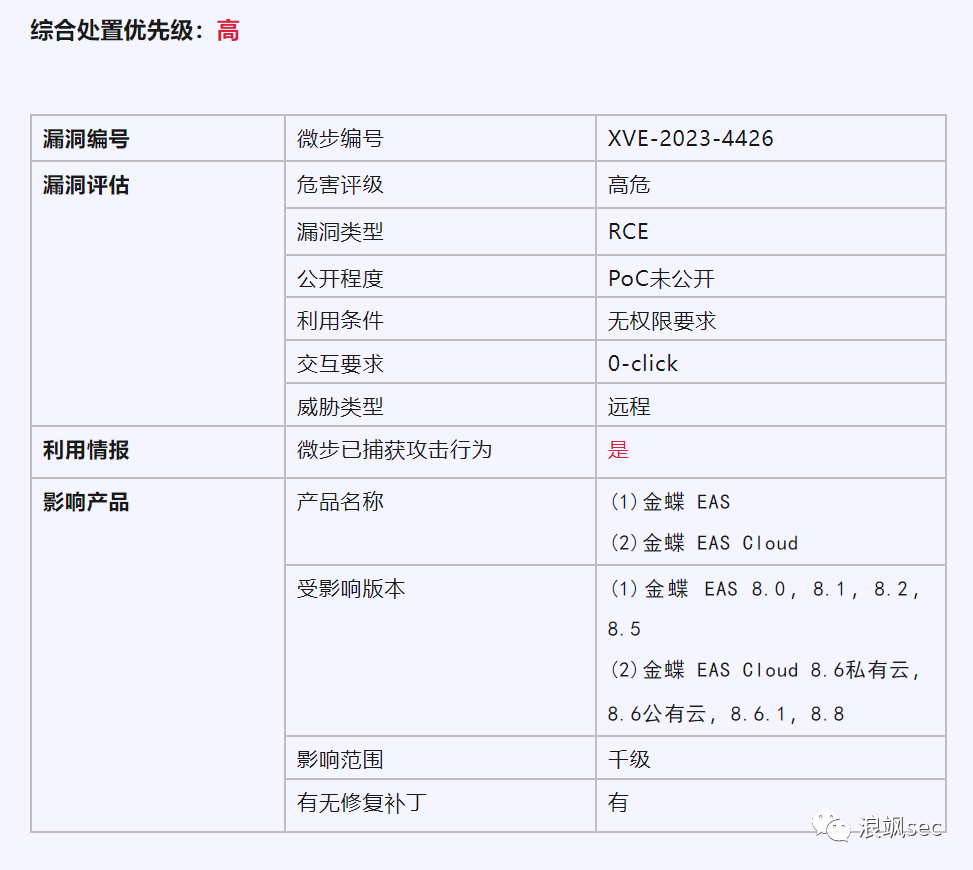Click the 千级 value

coord(629,760)
